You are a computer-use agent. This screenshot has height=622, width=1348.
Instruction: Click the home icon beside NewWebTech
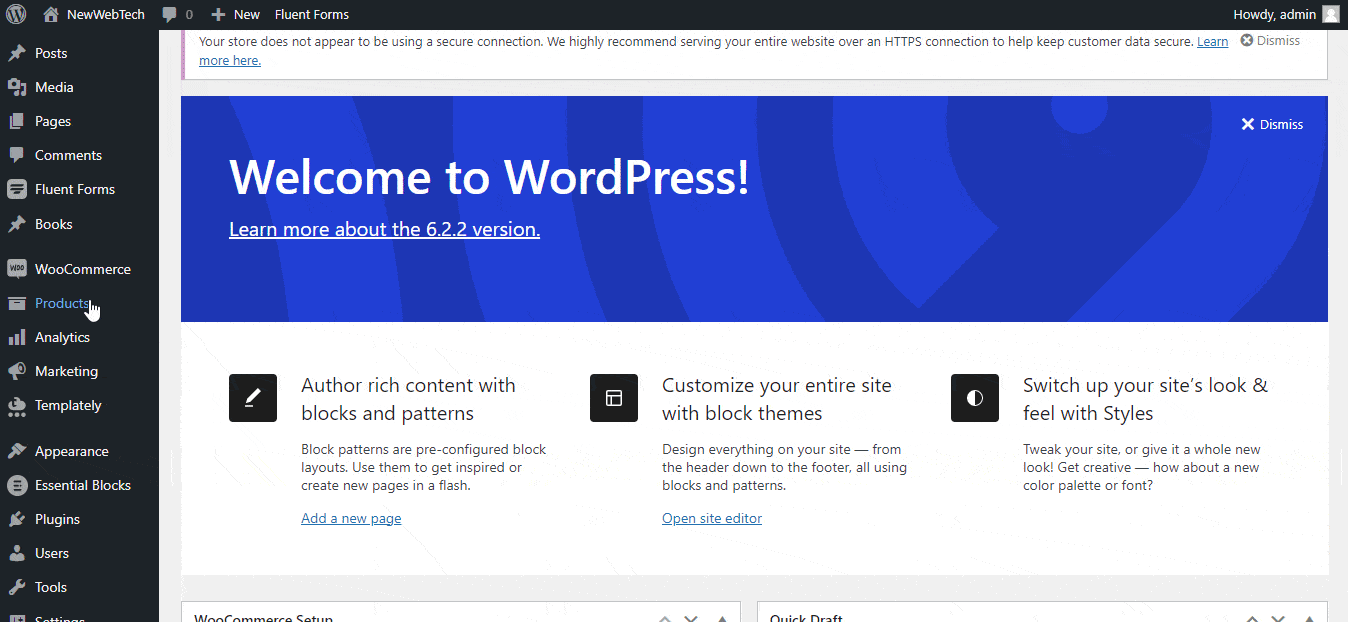point(51,14)
